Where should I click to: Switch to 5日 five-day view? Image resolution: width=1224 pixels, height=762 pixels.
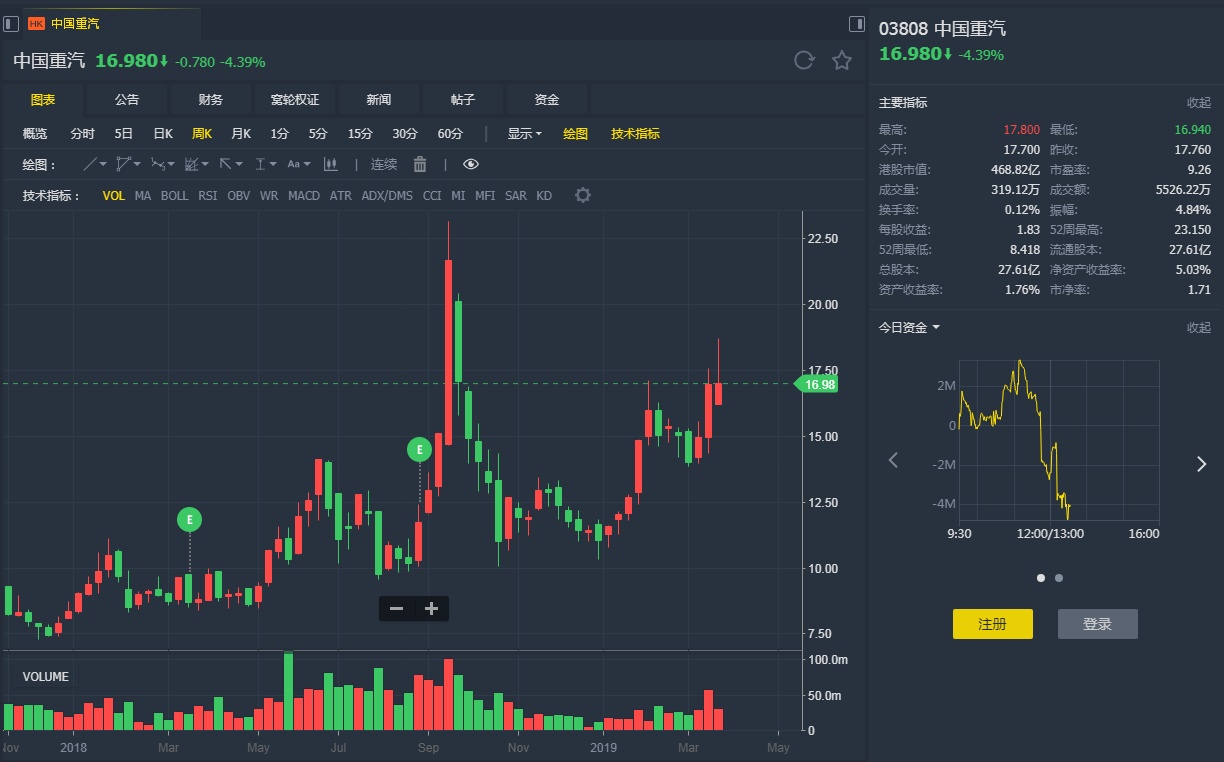coord(123,133)
